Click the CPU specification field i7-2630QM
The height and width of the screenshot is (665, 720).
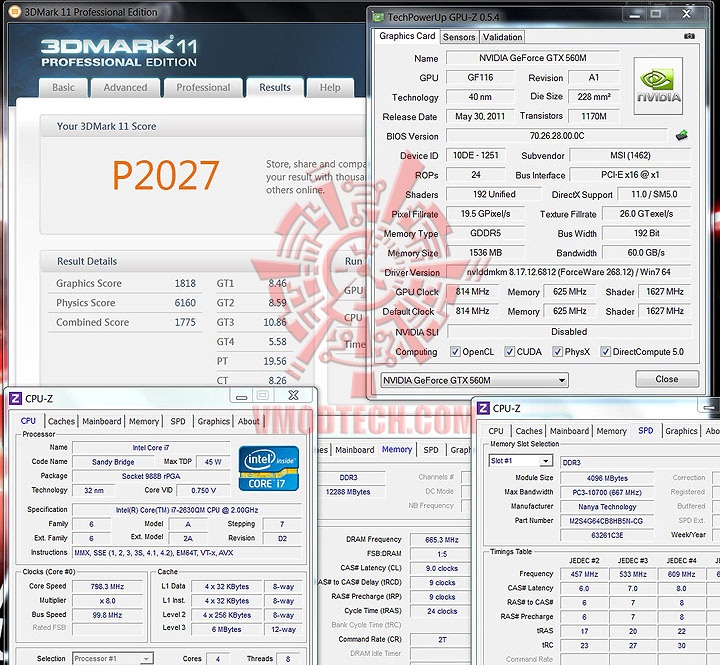pos(187,510)
